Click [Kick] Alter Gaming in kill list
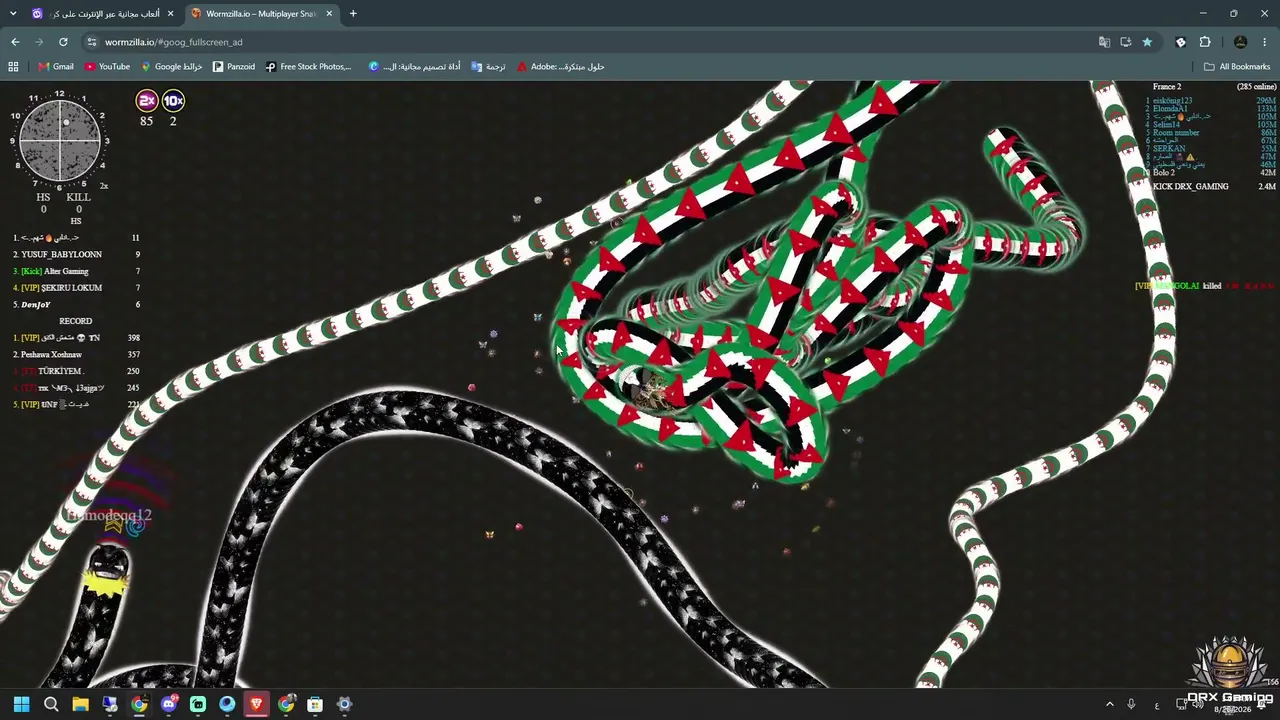Screen dimensions: 1280x720 (55, 272)
